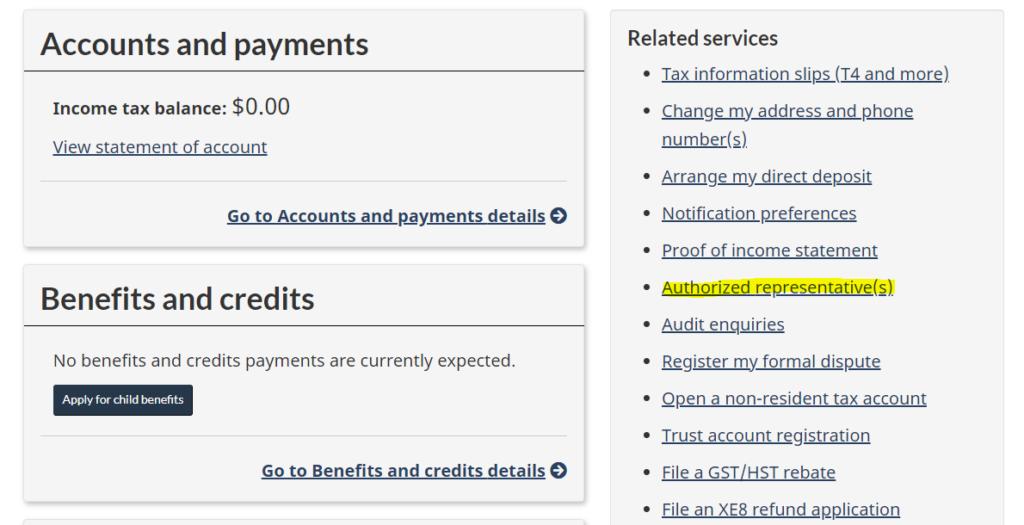Click the Benefits and credits heading
This screenshot has width=1024, height=525.
click(177, 299)
